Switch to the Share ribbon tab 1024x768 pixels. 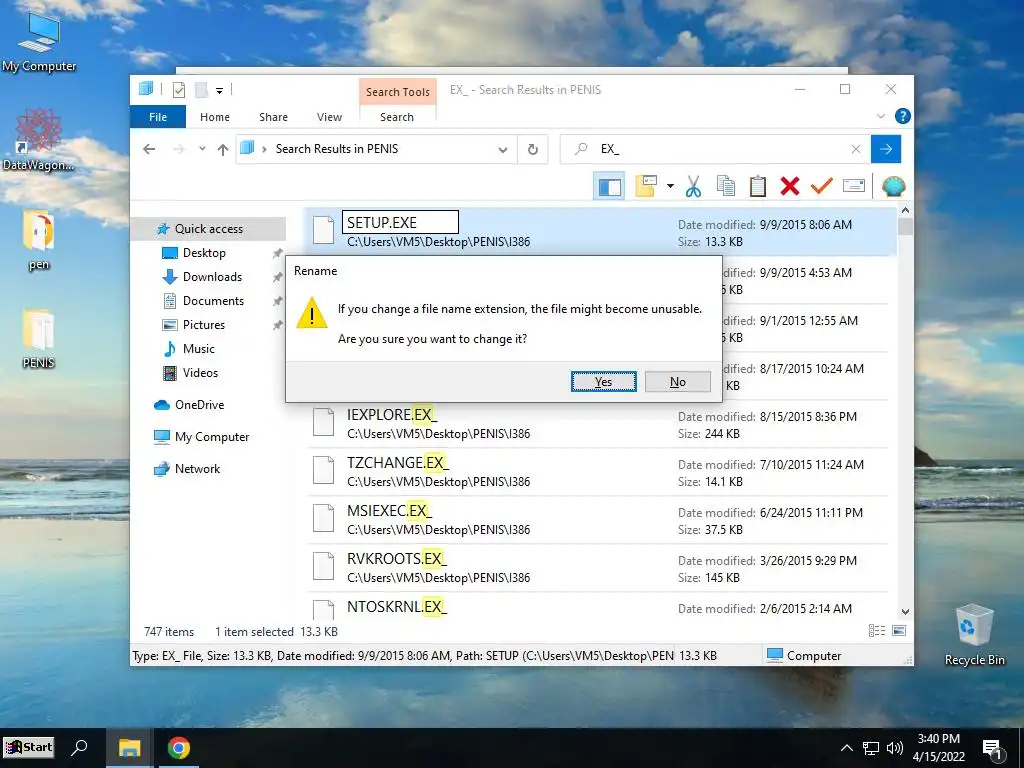click(273, 117)
